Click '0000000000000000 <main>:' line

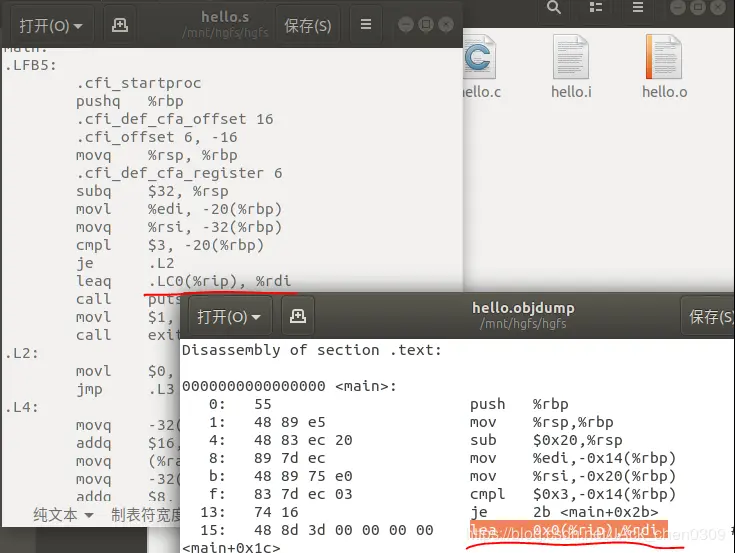coord(289,386)
